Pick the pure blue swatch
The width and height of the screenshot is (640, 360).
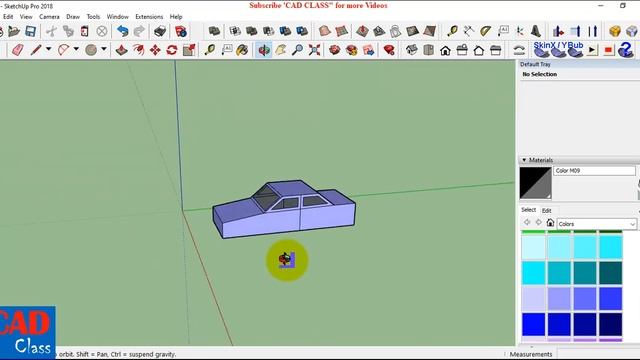(533, 324)
